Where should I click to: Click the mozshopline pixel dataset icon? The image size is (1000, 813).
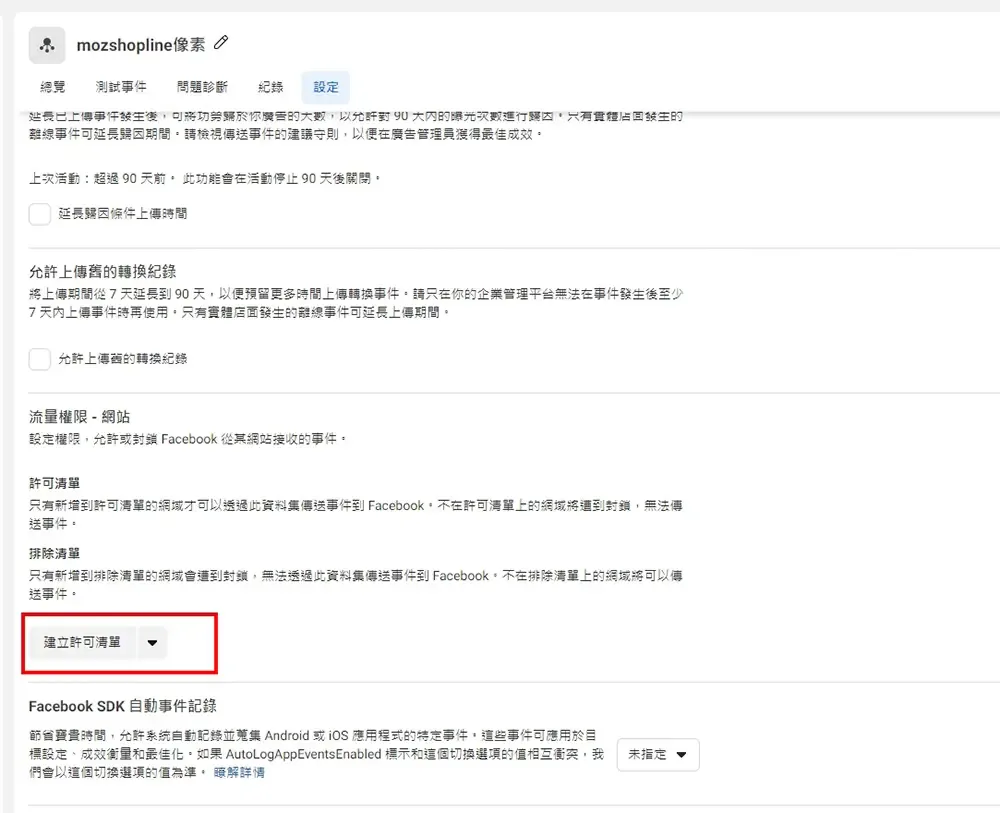click(47, 45)
